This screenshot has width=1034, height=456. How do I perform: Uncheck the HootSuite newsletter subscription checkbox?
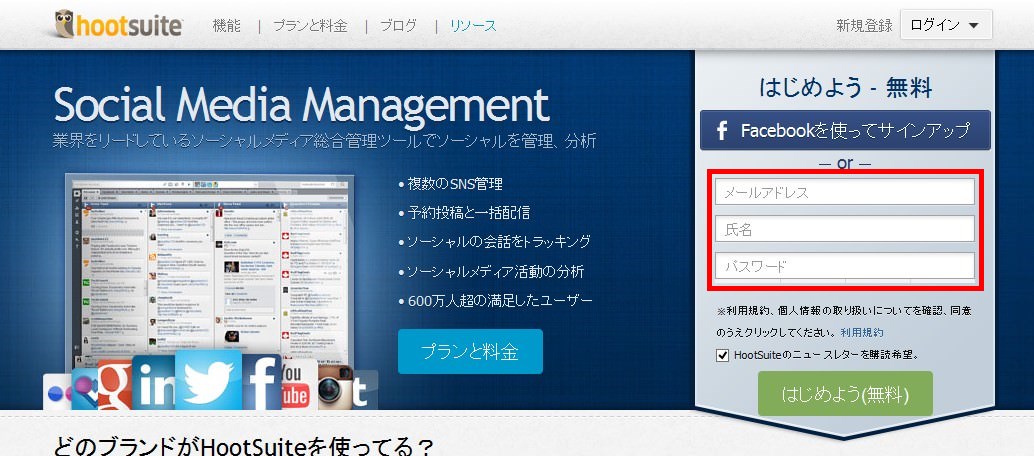722,355
